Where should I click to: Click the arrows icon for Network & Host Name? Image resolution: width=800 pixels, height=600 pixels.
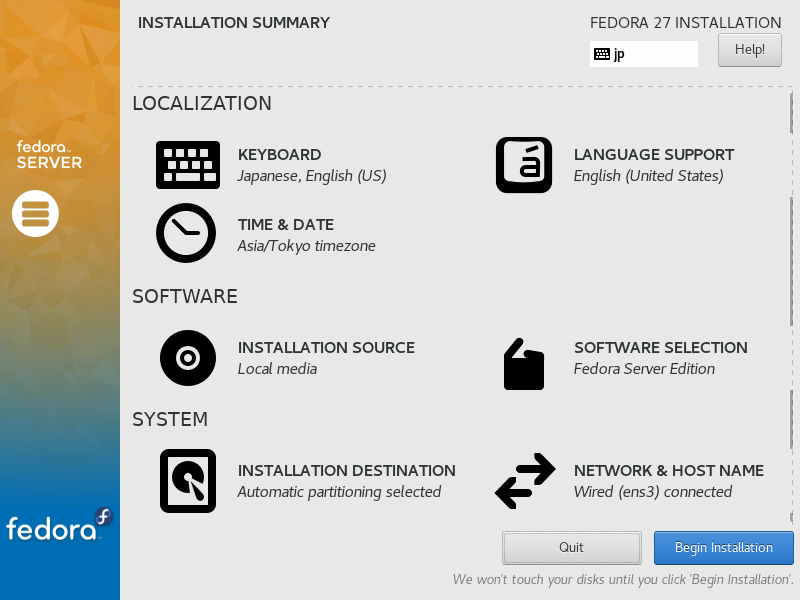[525, 481]
